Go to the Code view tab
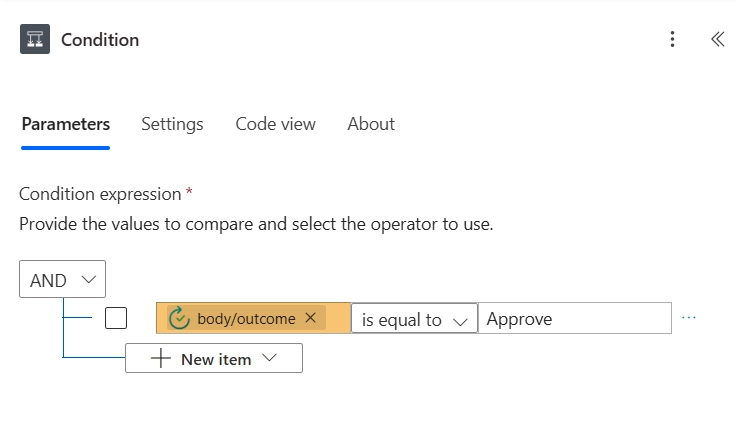This screenshot has width=736, height=439. pyautogui.click(x=275, y=124)
